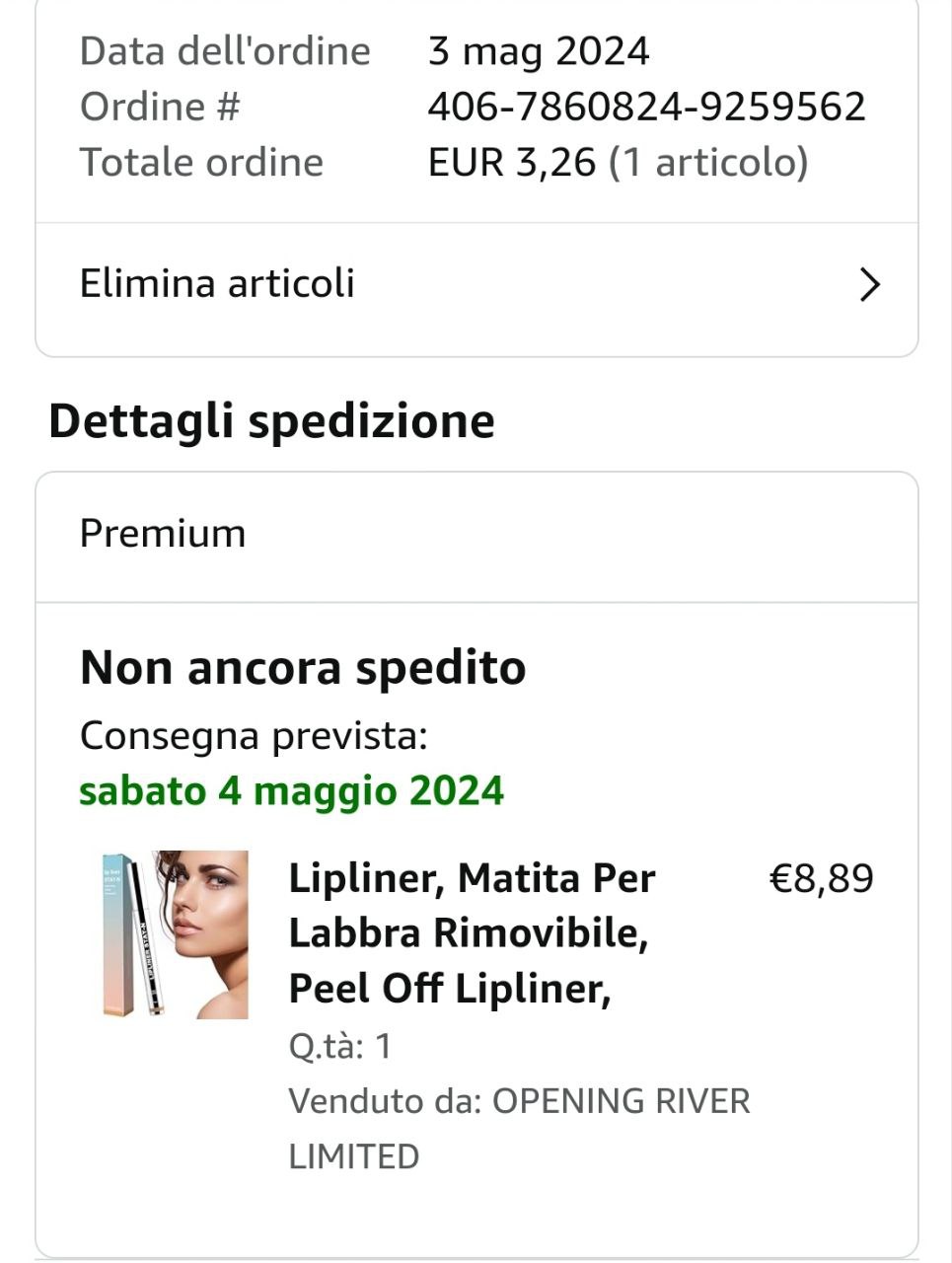
Task: Select the order number 406-7860824-9259562
Action: 646,107
